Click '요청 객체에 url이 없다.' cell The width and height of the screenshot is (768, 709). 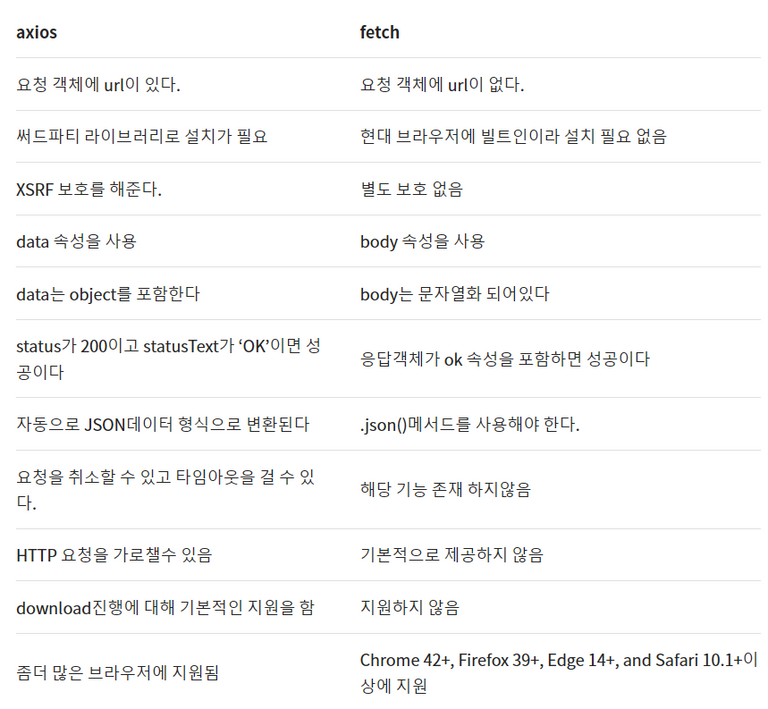(442, 85)
